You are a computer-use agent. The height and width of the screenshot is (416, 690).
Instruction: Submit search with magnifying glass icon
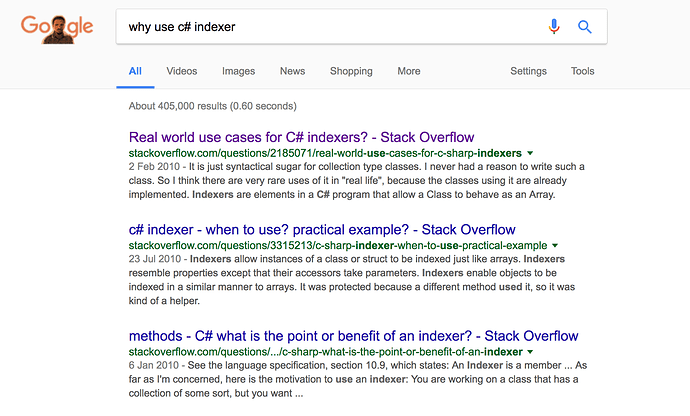pyautogui.click(x=584, y=27)
